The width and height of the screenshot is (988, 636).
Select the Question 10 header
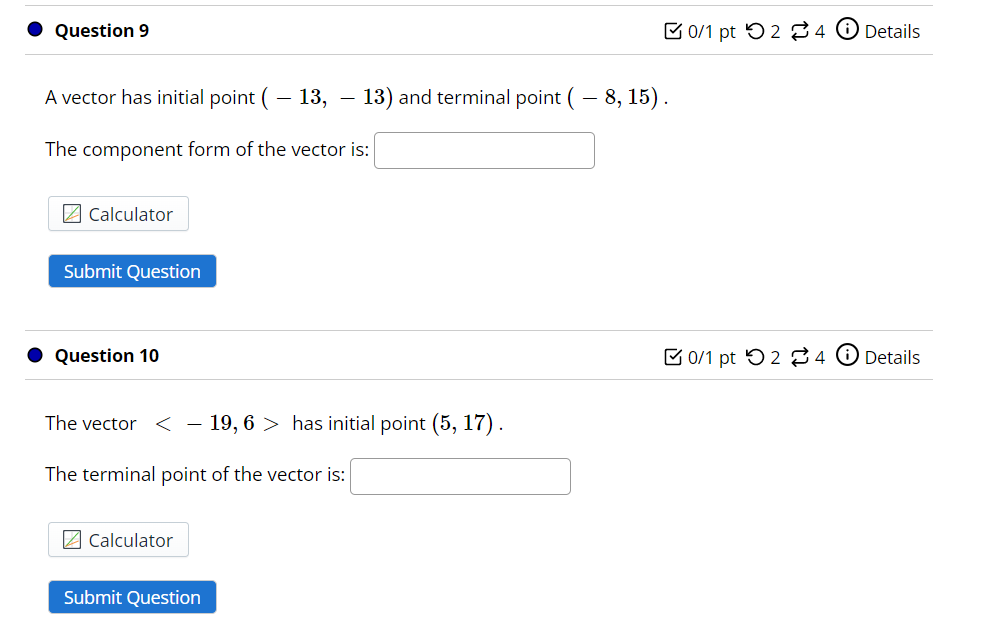point(107,355)
